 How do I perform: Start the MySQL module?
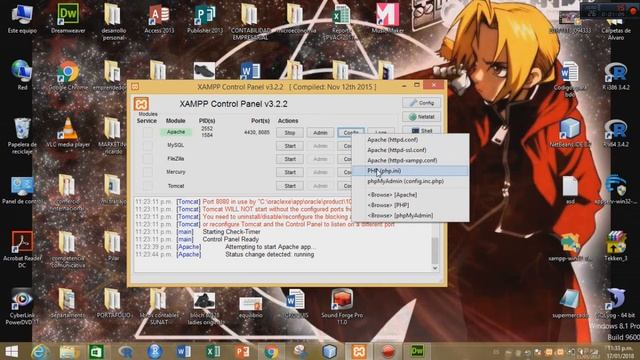290,146
